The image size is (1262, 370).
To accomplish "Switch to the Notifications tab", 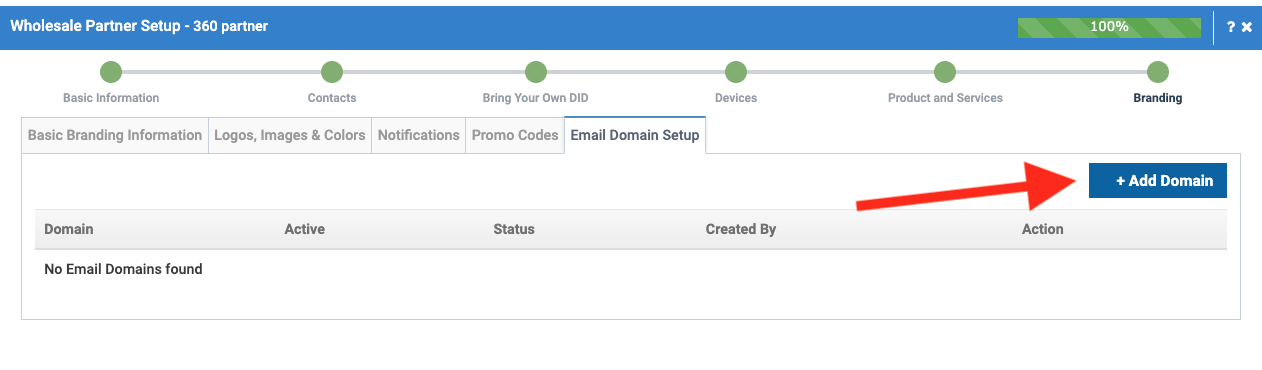I will click(419, 135).
